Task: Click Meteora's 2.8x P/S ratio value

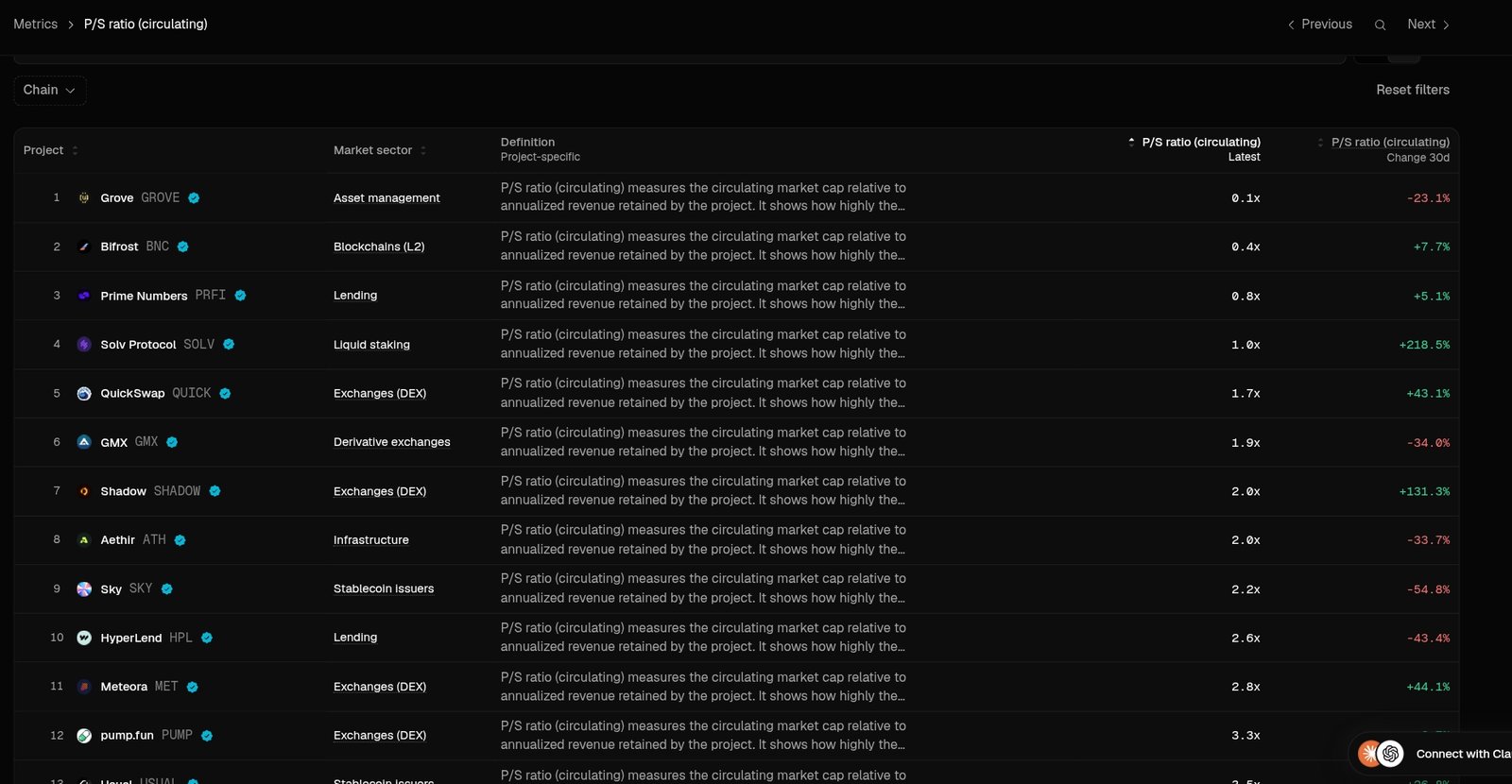Action: coord(1246,687)
